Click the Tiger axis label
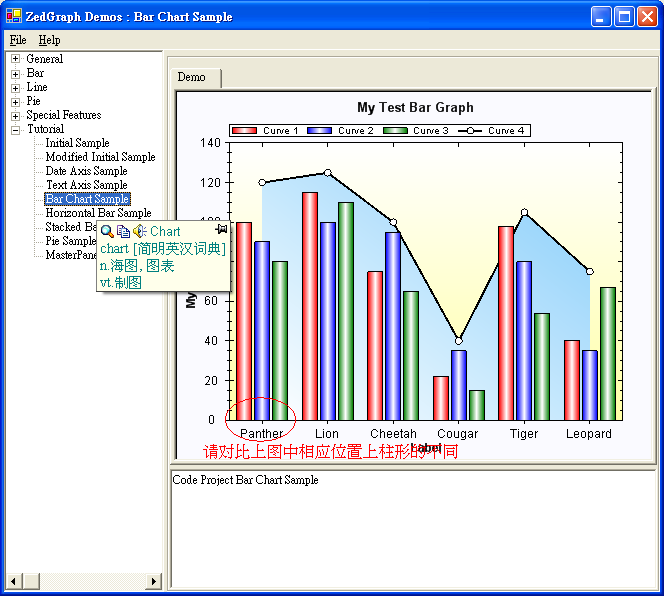This screenshot has height=596, width=664. pos(524,434)
